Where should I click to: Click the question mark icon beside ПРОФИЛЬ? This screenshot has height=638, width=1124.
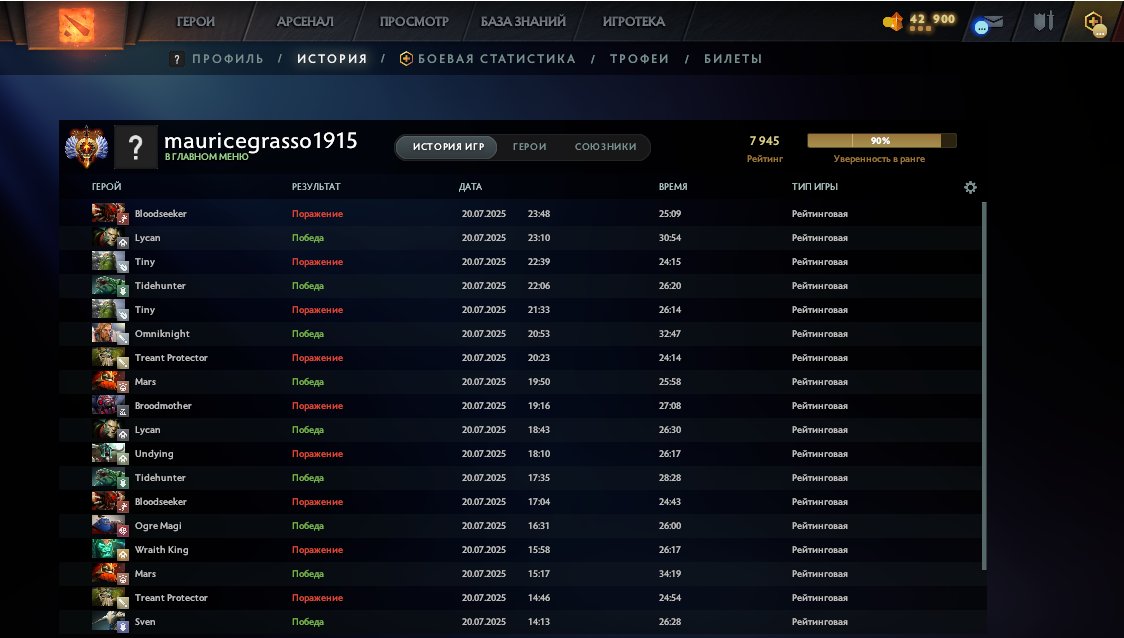pos(176,59)
